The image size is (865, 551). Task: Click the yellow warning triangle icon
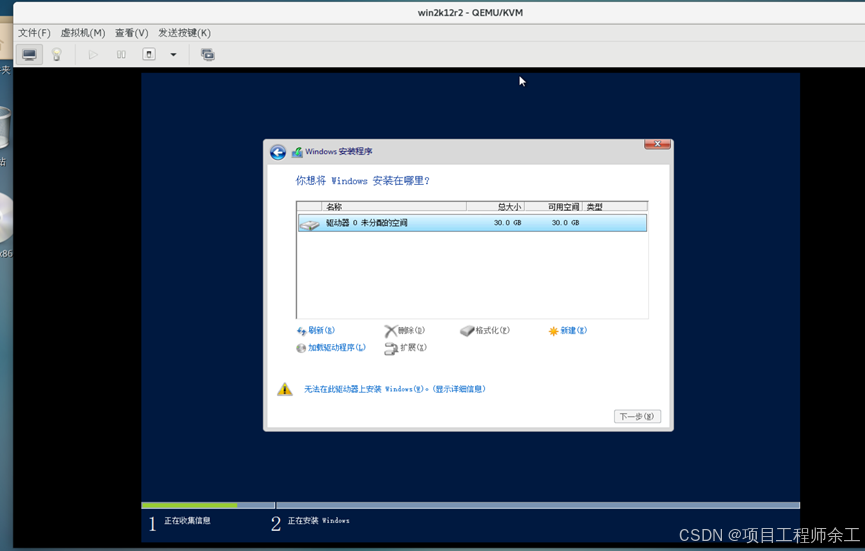coord(285,389)
